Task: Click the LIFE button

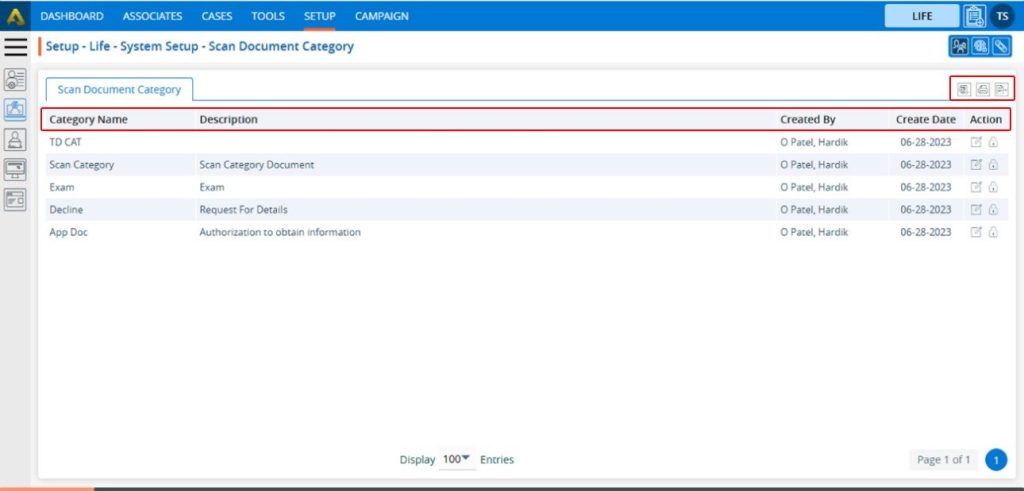Action: tap(922, 16)
